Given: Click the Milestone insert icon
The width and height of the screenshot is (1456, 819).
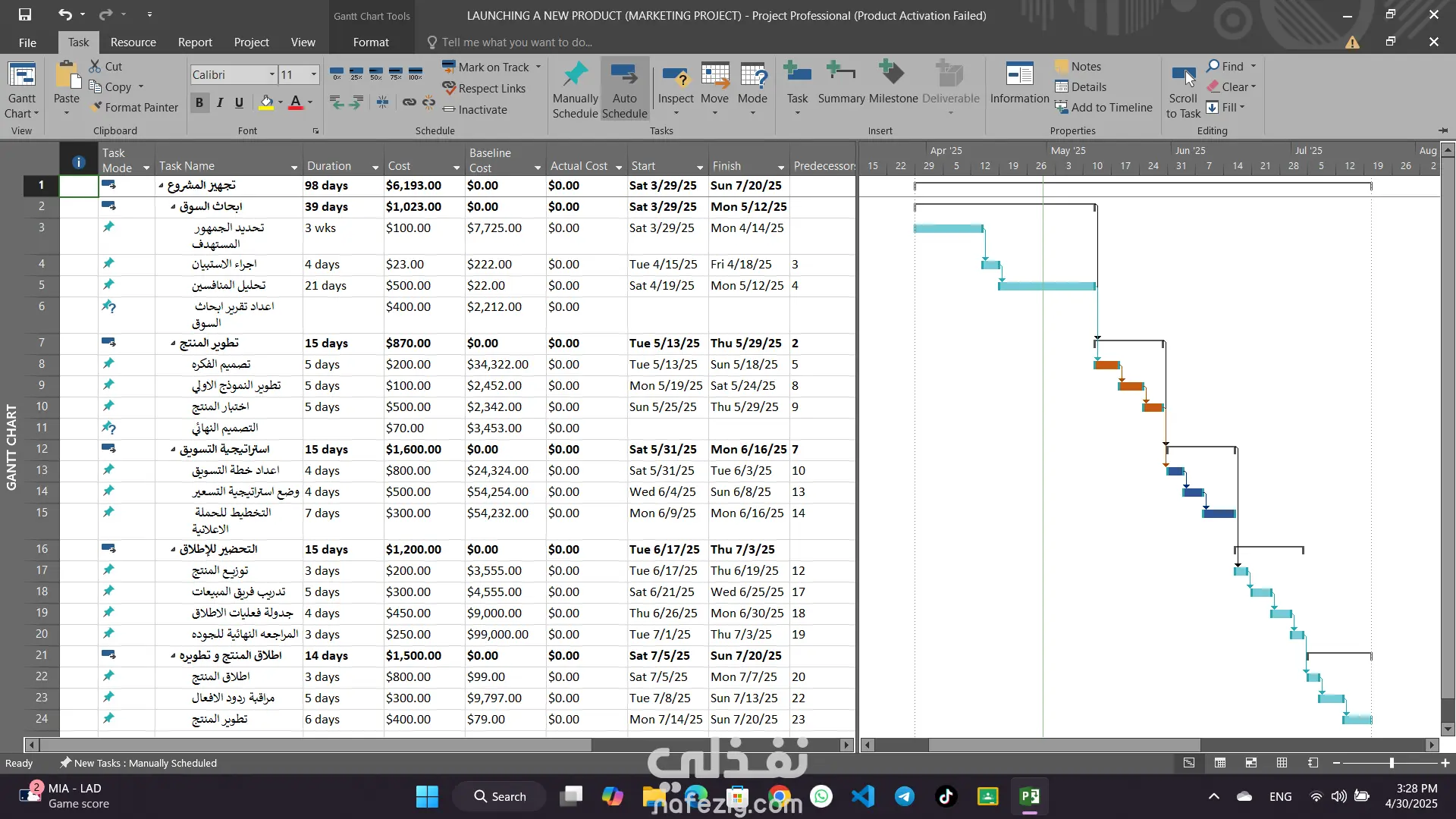Looking at the screenshot, I should click(x=893, y=75).
